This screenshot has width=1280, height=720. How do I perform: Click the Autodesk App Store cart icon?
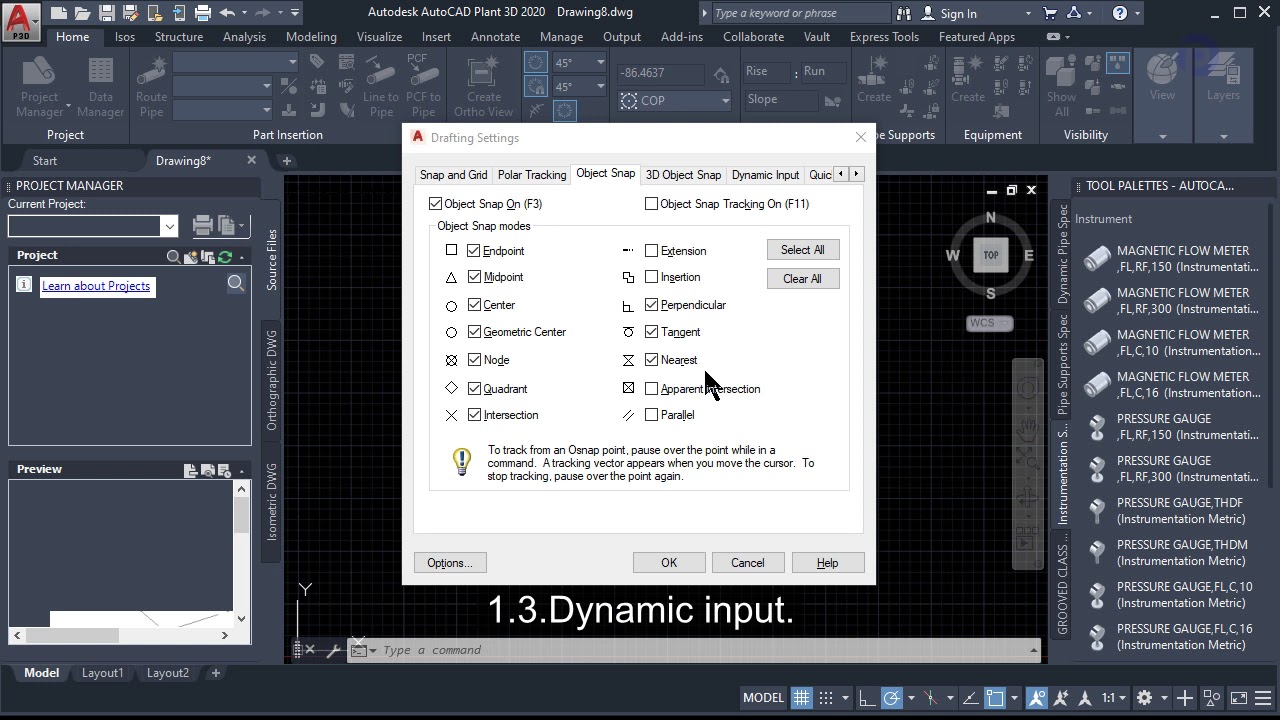pyautogui.click(x=1050, y=13)
